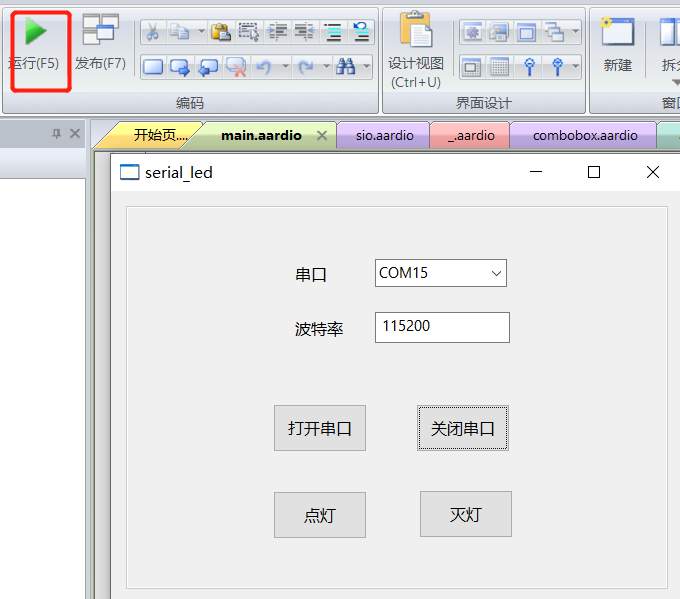Open Find with binoculars icon
This screenshot has width=680, height=599.
point(346,66)
